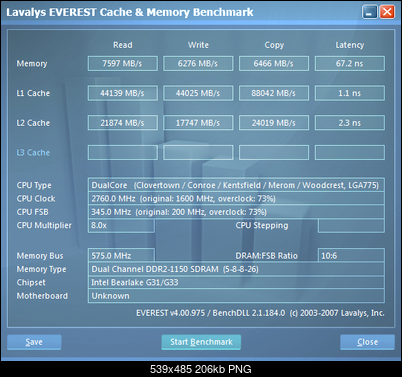Click the empty CPU Stepping field

(351, 225)
